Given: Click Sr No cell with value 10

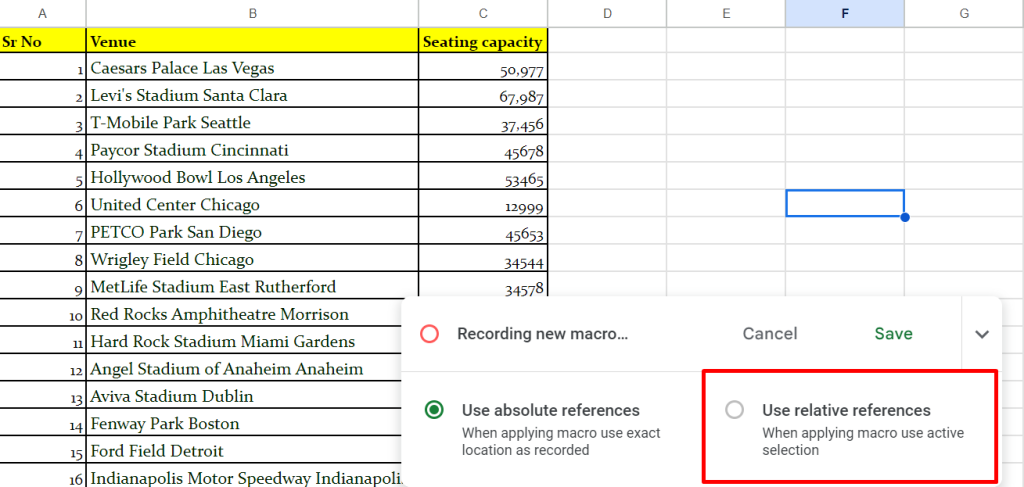Looking at the screenshot, I should (x=42, y=313).
